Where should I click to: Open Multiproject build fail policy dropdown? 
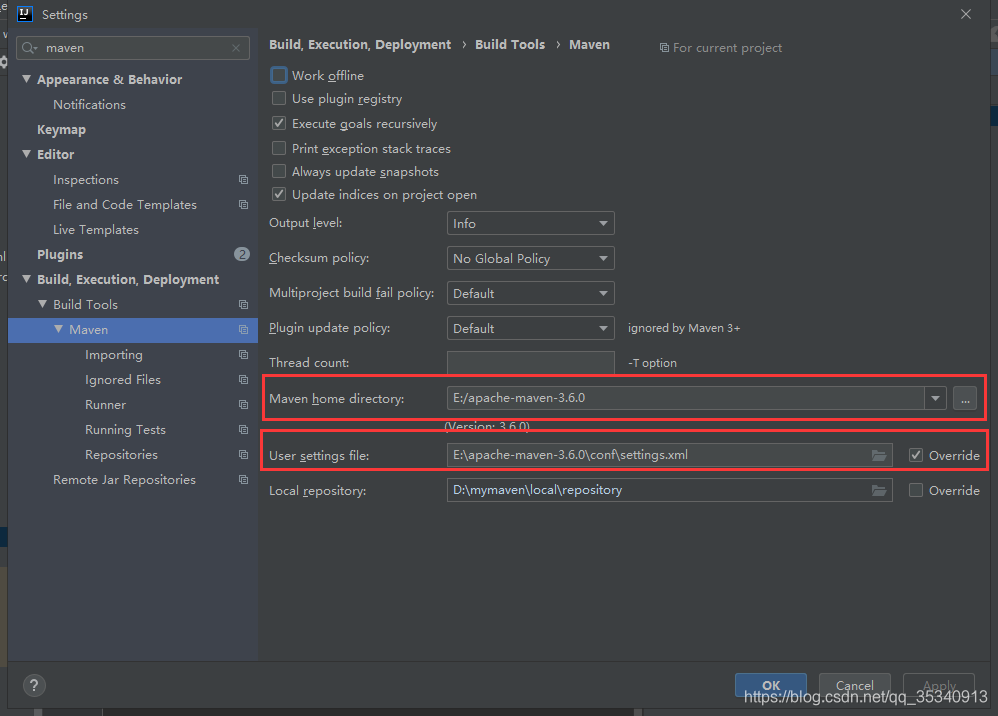click(530, 293)
